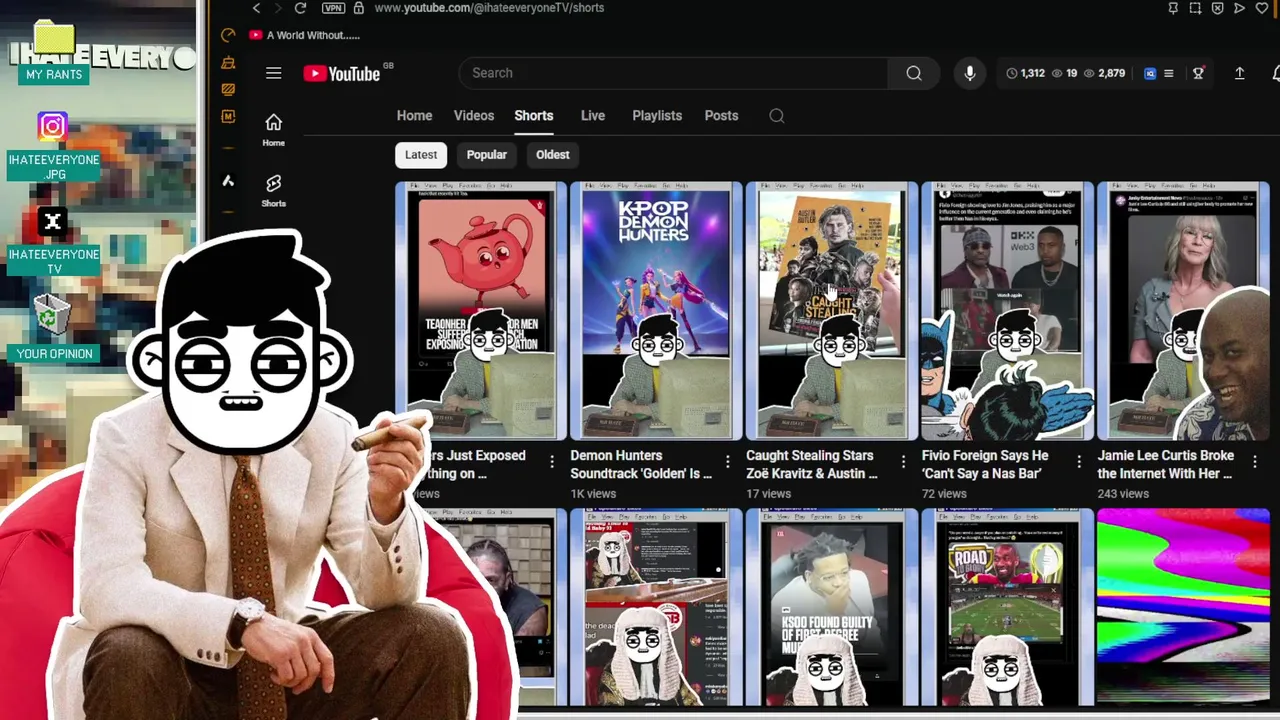1280x720 pixels.
Task: Open three-dot menu for Fivio Foreign Short
Action: (x=1079, y=461)
